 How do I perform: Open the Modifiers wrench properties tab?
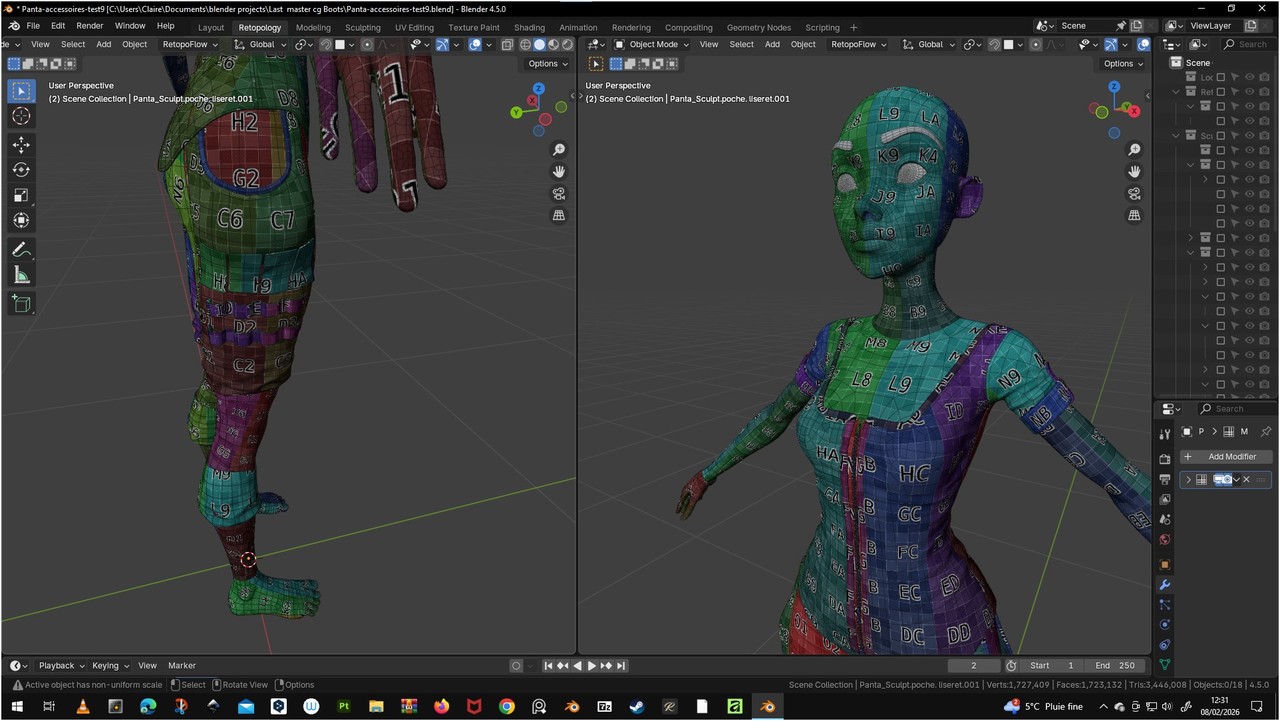coord(1165,585)
